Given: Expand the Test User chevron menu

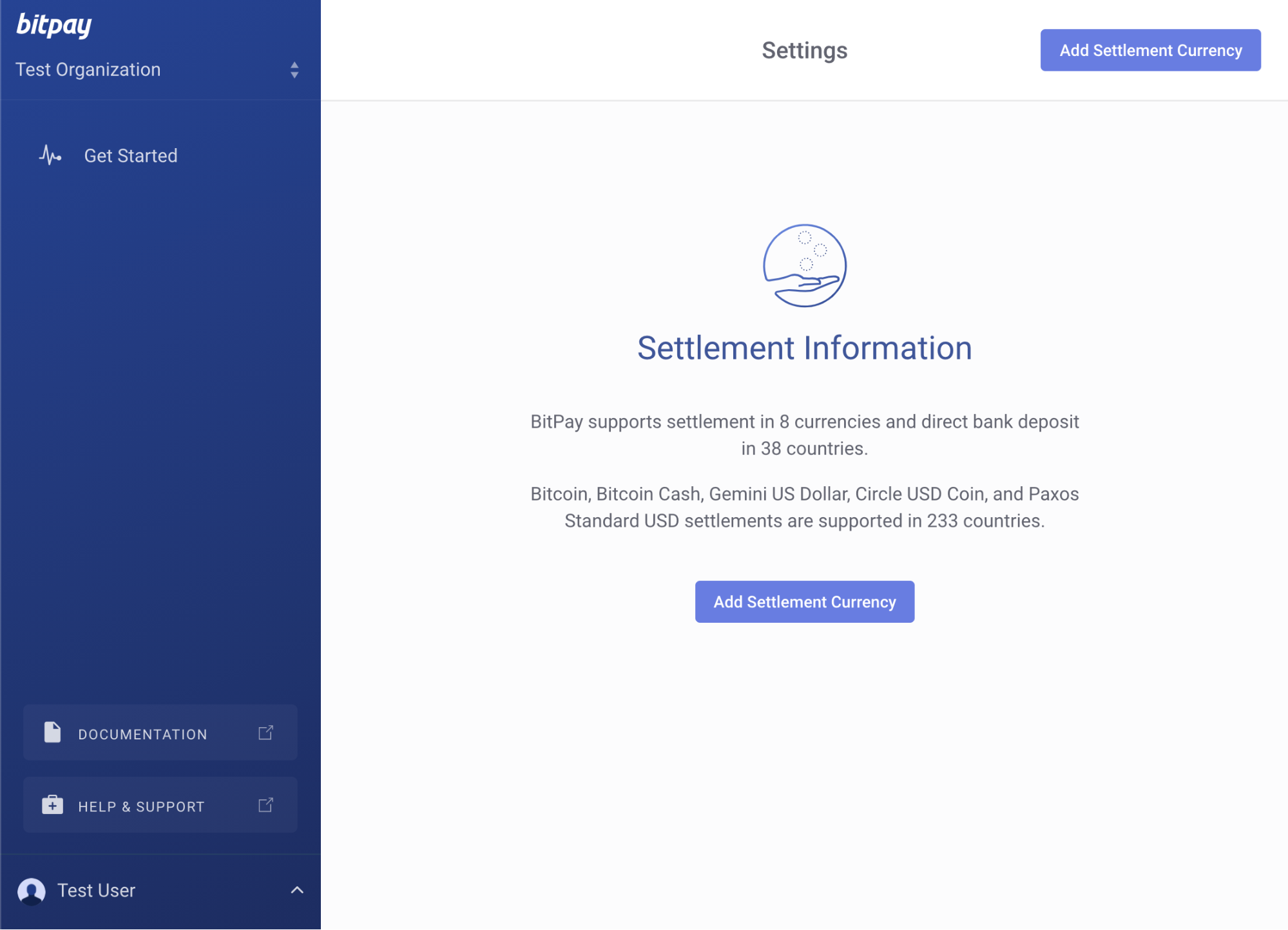Looking at the screenshot, I should coord(297,890).
